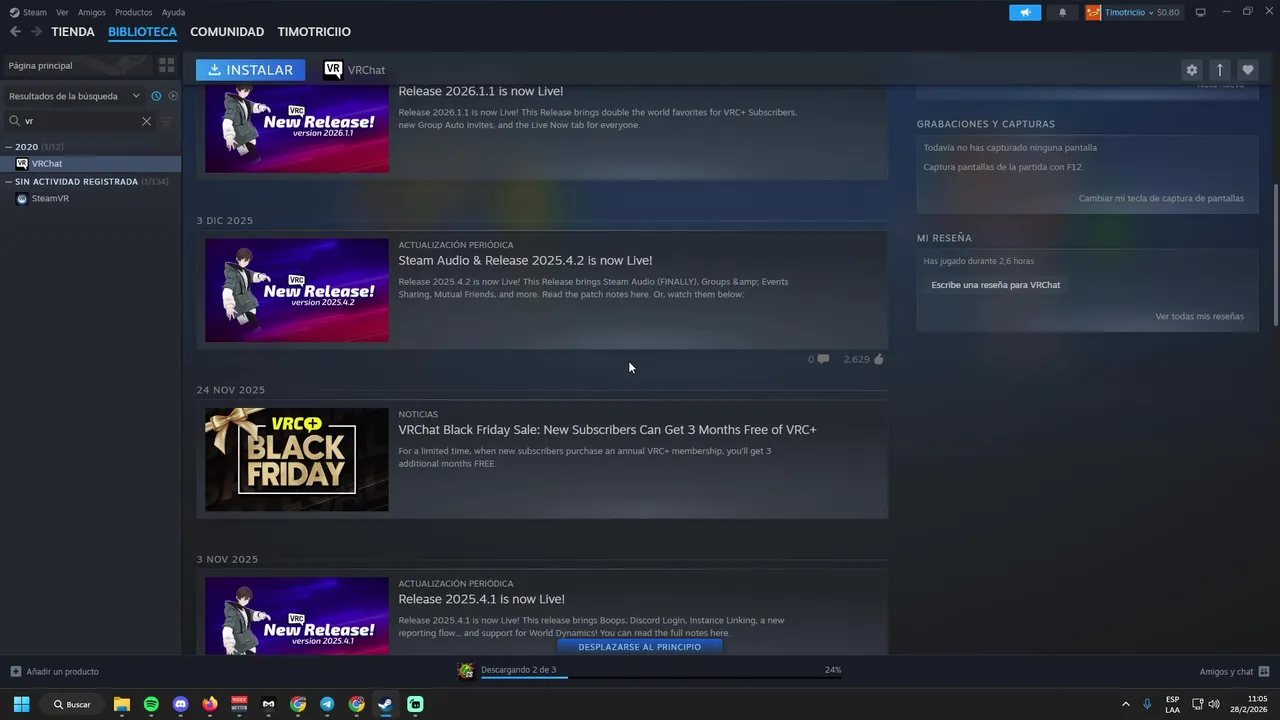This screenshot has width=1280, height=720.
Task: Open the Productos menu
Action: (133, 12)
